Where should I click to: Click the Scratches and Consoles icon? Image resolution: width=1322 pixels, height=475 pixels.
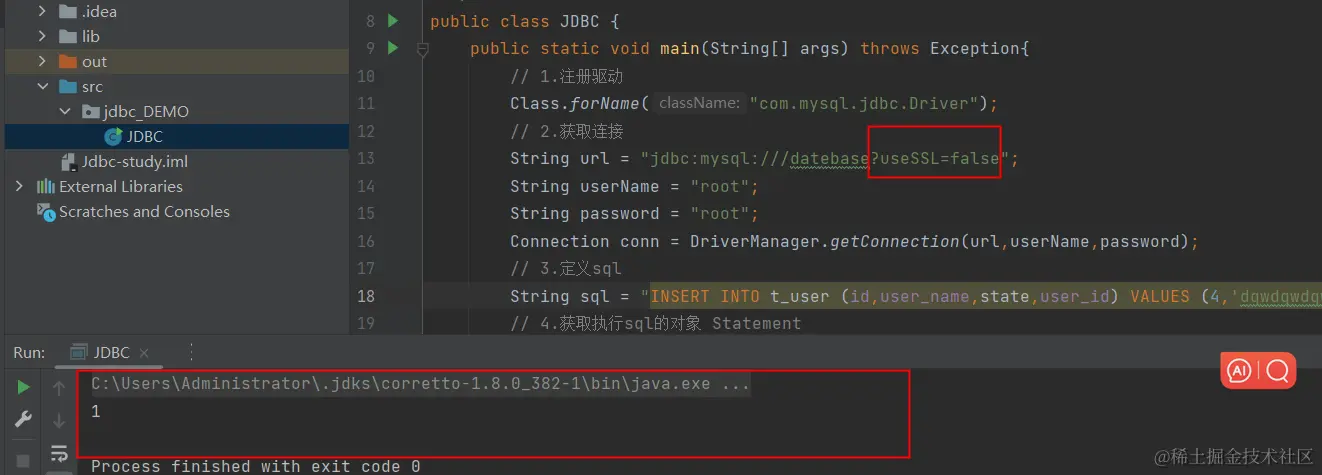click(x=45, y=211)
